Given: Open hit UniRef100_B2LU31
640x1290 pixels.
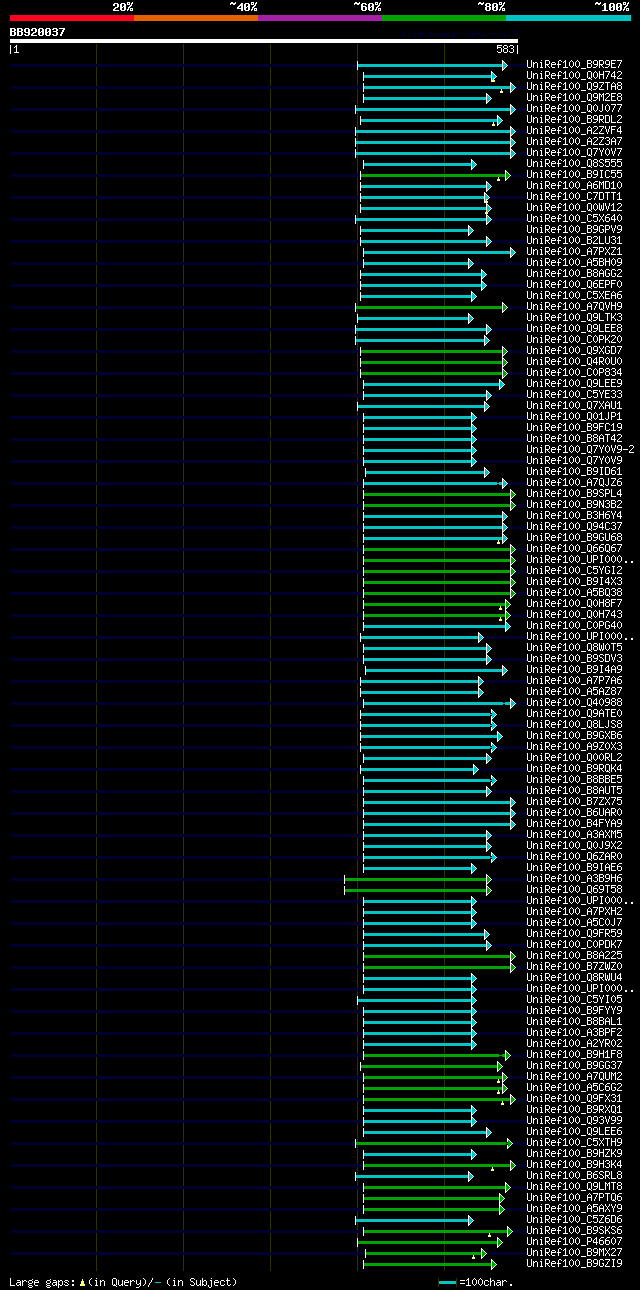Looking at the screenshot, I should [574, 240].
